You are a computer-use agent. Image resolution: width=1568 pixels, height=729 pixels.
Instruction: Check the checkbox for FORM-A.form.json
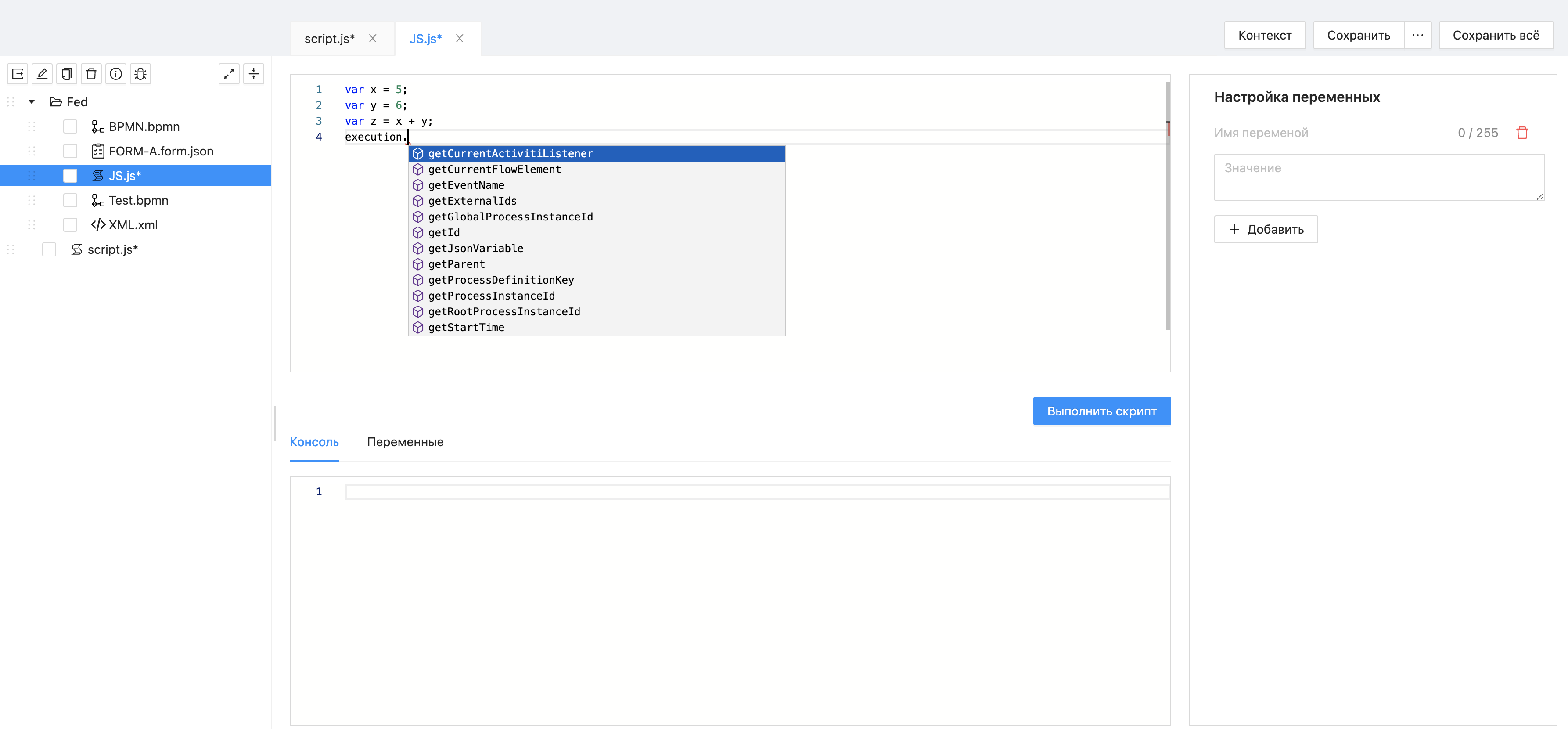(71, 151)
